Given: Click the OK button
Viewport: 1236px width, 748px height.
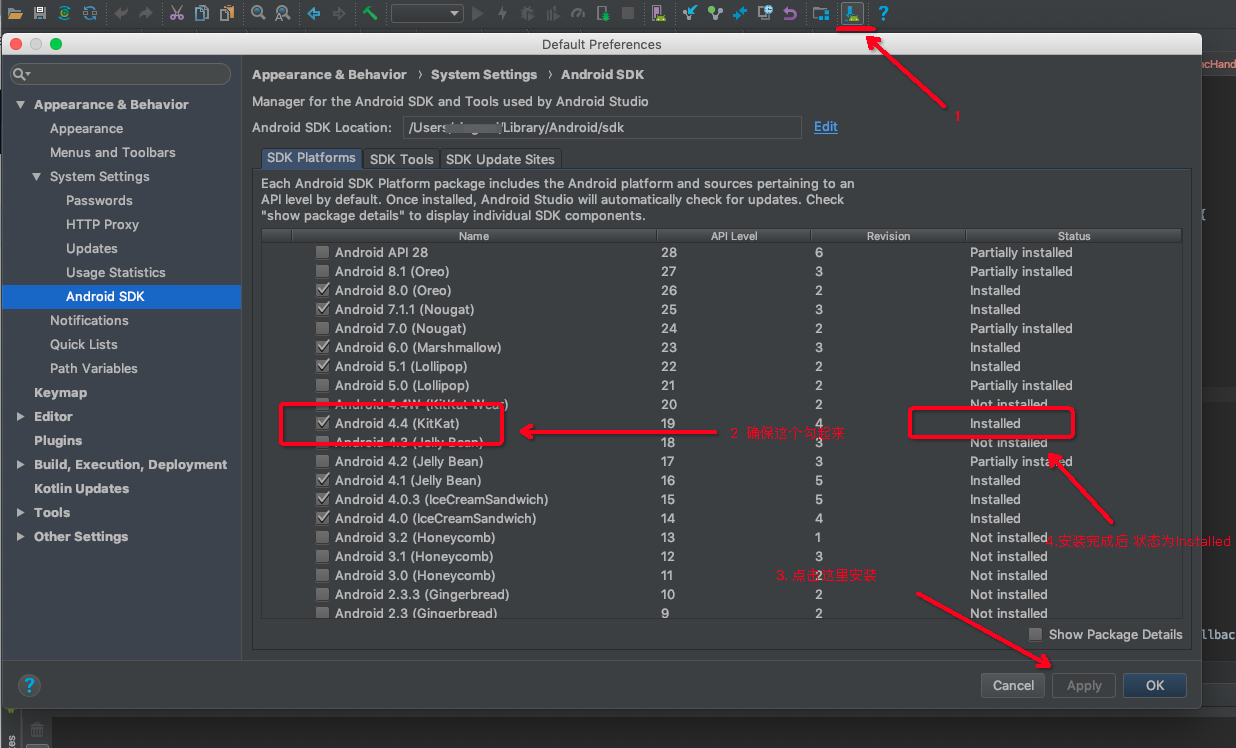Looking at the screenshot, I should pyautogui.click(x=1155, y=685).
